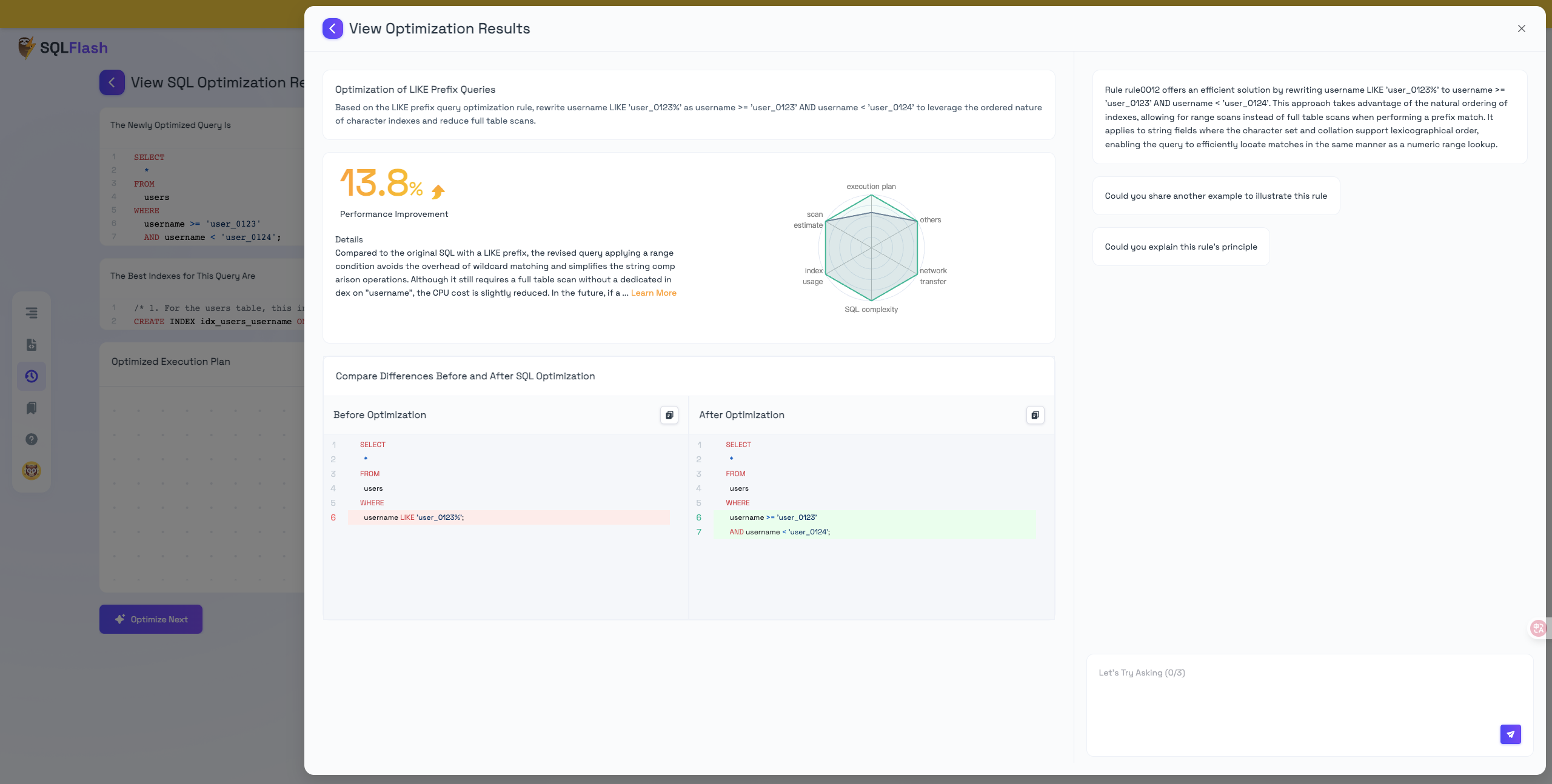Open the history panel via clock icon

(31, 376)
